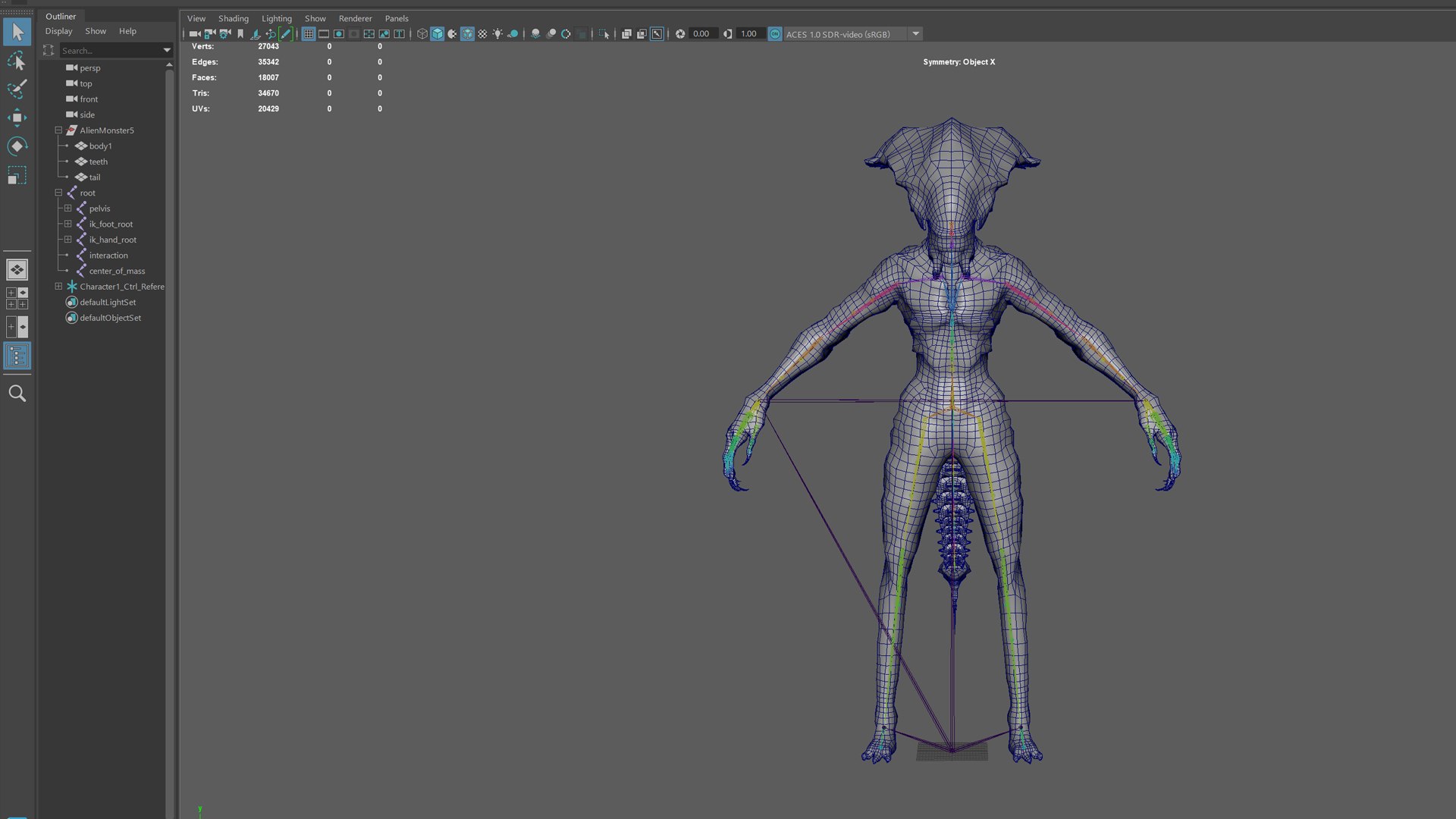Toggle X-Ray Joints icon
Screen dimensions: 1456x819
pos(657,34)
